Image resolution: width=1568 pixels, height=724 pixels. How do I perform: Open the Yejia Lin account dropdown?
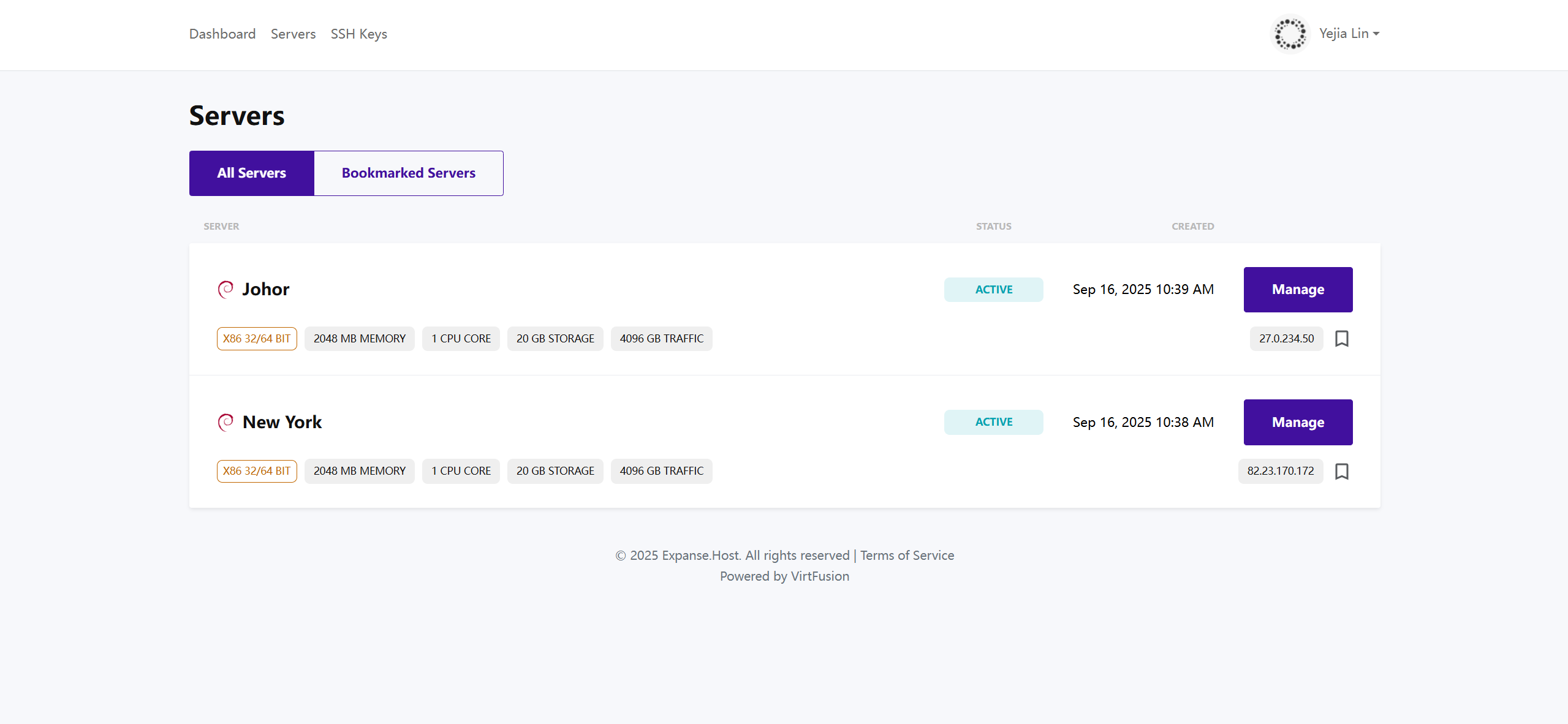pyautogui.click(x=1349, y=34)
